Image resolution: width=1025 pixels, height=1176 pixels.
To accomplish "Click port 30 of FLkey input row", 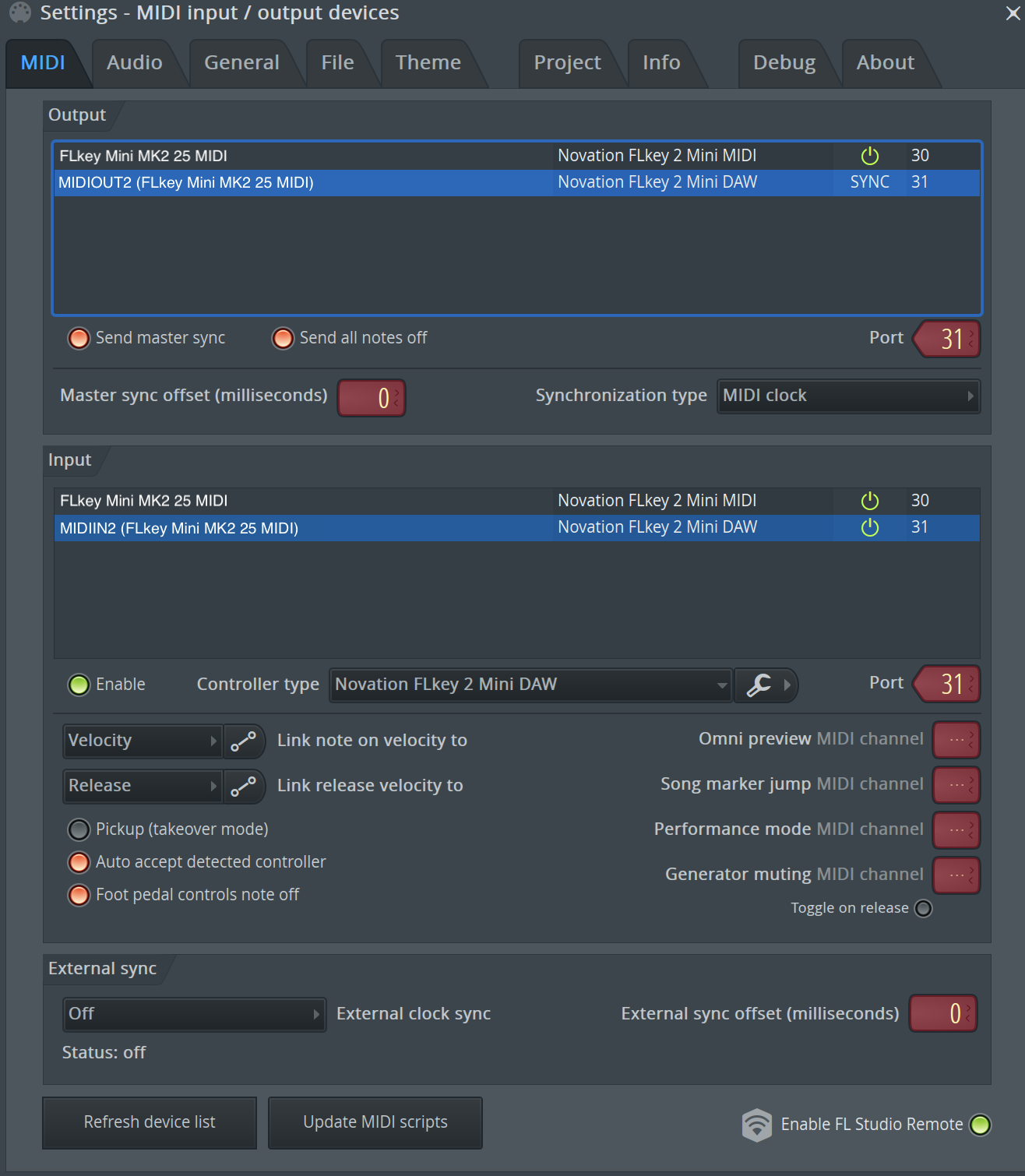I will 920,501.
